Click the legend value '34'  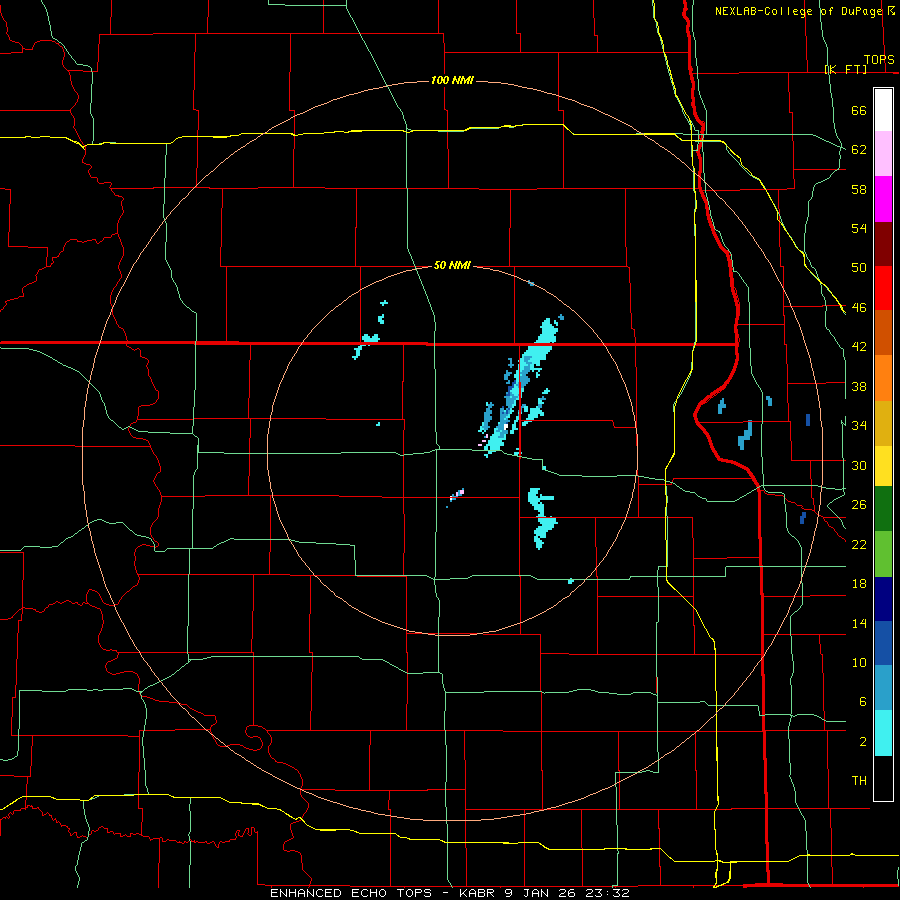pyautogui.click(x=859, y=425)
